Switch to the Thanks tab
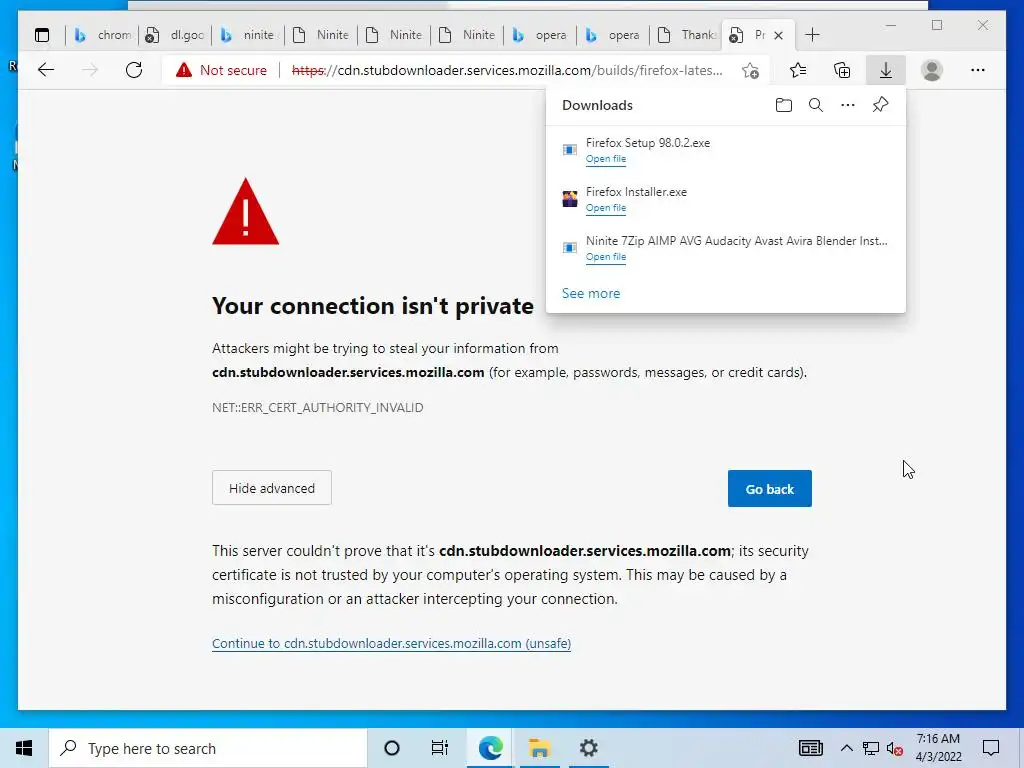 (x=686, y=35)
